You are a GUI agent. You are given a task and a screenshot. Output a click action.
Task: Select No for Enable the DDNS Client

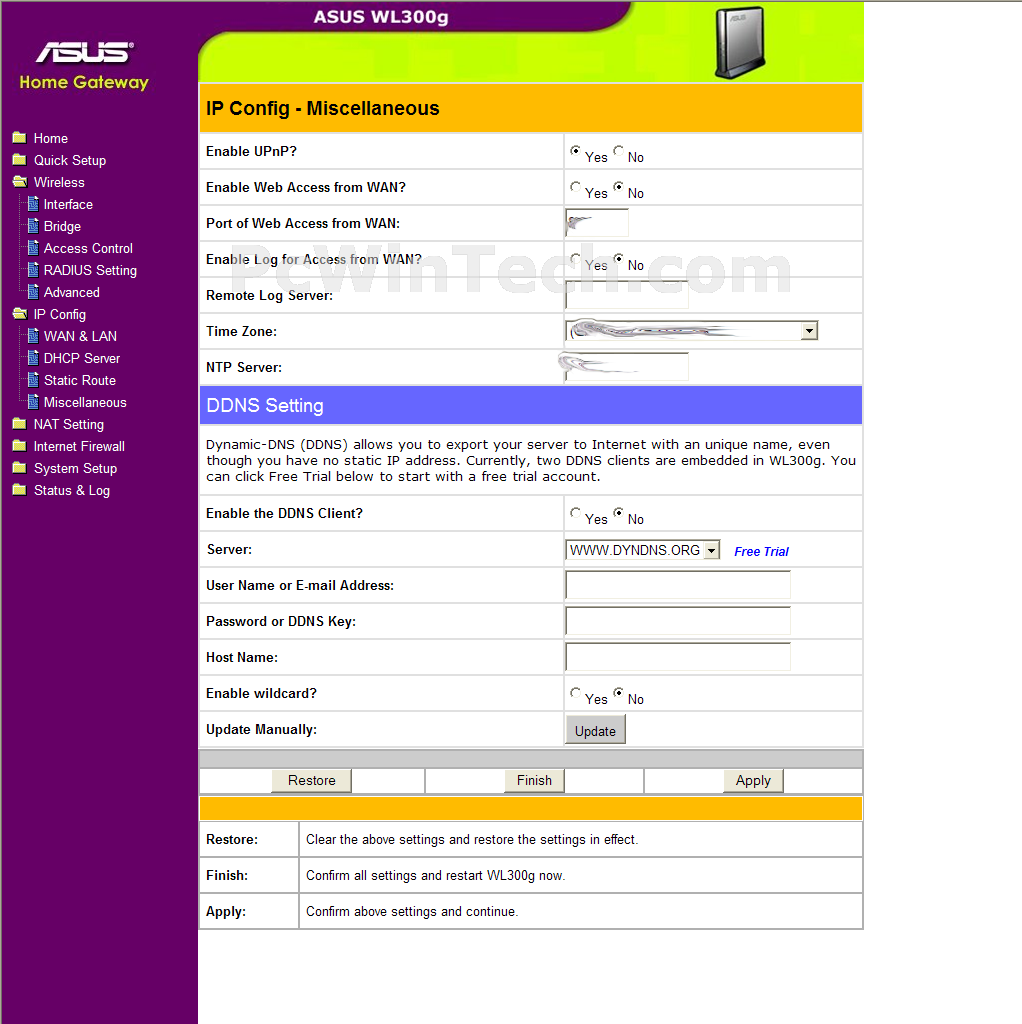[x=618, y=513]
